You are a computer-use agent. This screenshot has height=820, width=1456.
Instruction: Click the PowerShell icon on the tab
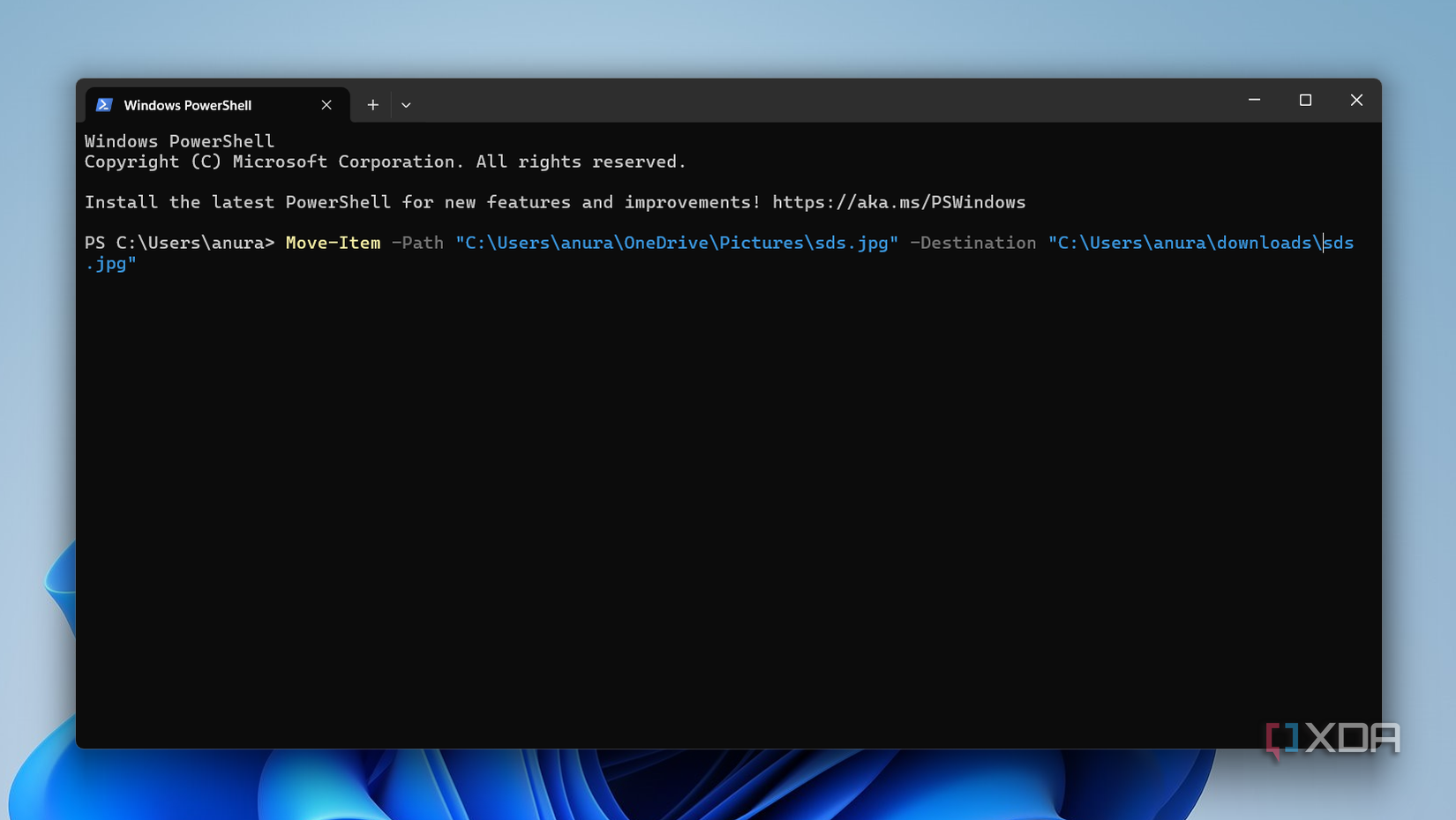pyautogui.click(x=105, y=104)
